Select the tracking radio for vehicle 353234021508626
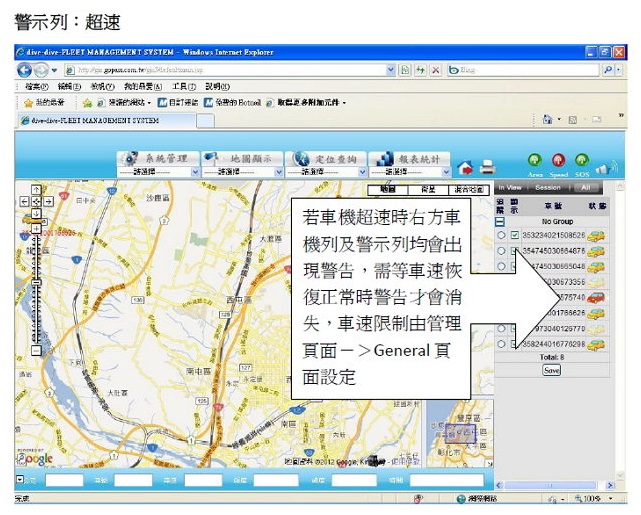The height and width of the screenshot is (515, 641). [x=501, y=235]
